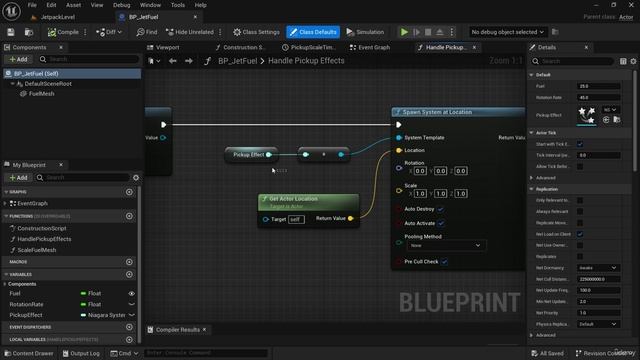The height and width of the screenshot is (360, 640).
Task: Select BP_JetFuel (Self) component
Action: point(72,73)
